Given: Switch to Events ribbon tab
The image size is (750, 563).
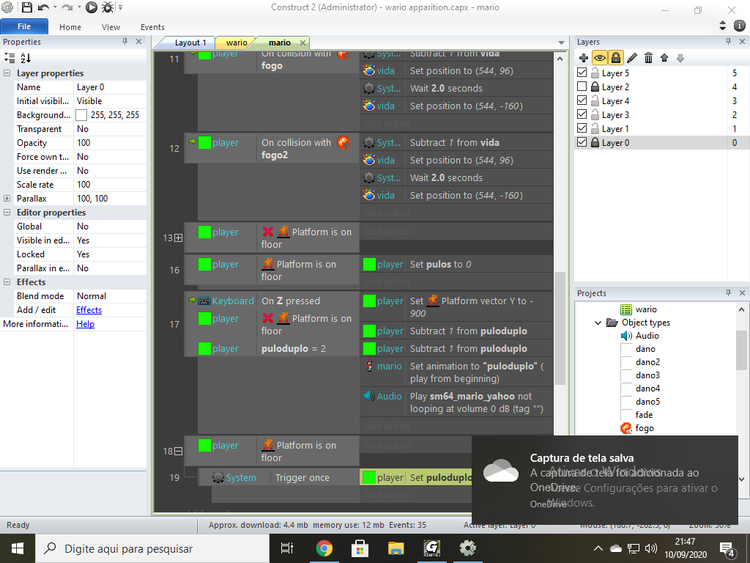Looking at the screenshot, I should click(x=152, y=27).
